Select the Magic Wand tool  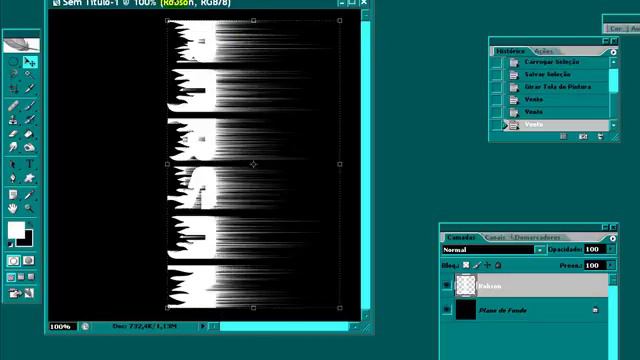[x=29, y=74]
